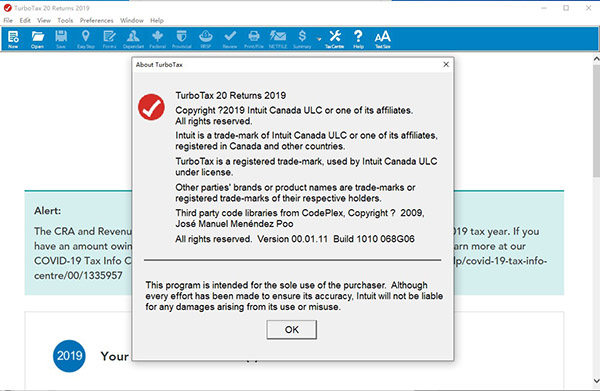
Task: Open the Help menu in the menu bar
Action: (157, 20)
